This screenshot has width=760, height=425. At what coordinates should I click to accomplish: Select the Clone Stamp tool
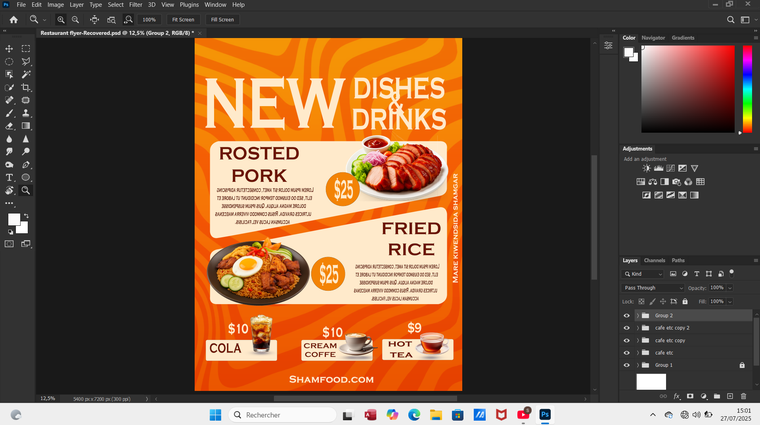[26, 113]
